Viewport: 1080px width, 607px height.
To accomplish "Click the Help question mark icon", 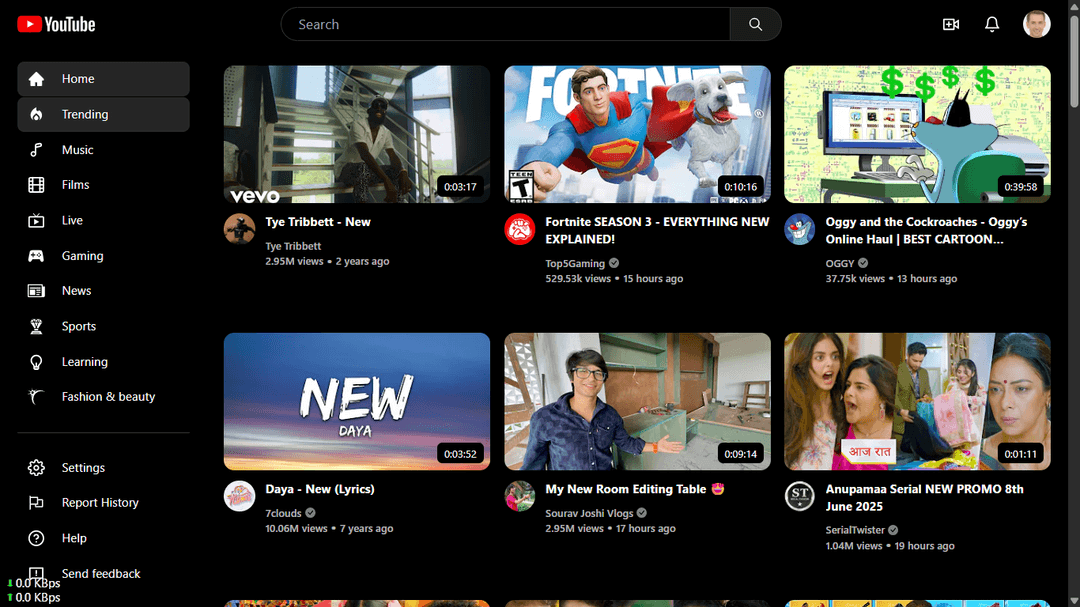I will pos(37,538).
